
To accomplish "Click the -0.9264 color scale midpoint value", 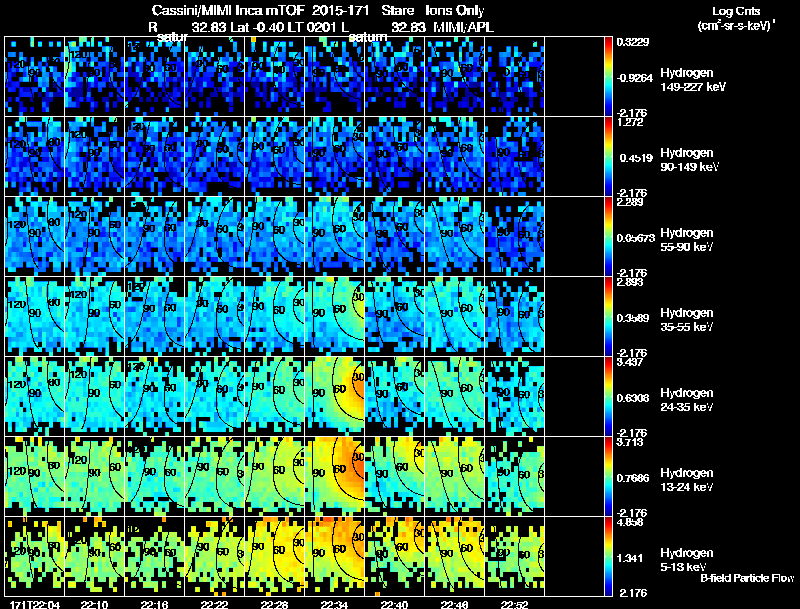I will 635,78.
